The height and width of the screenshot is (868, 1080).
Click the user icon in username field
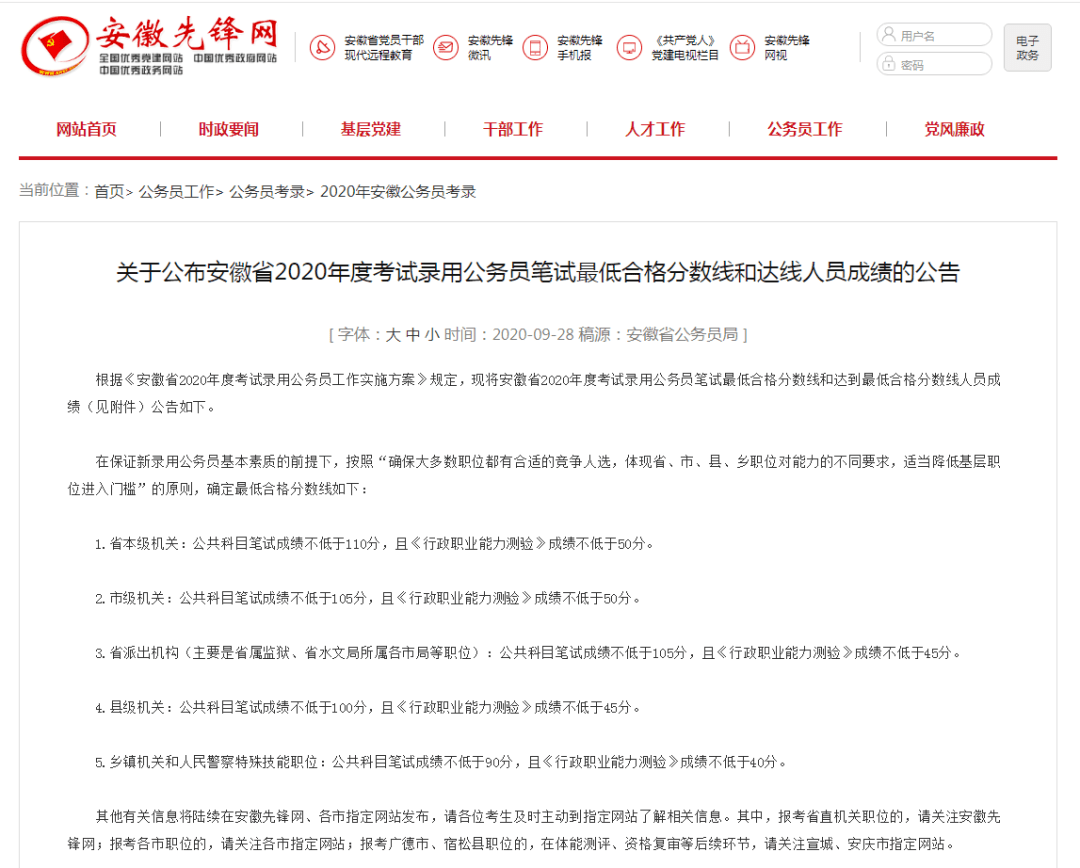coord(887,33)
